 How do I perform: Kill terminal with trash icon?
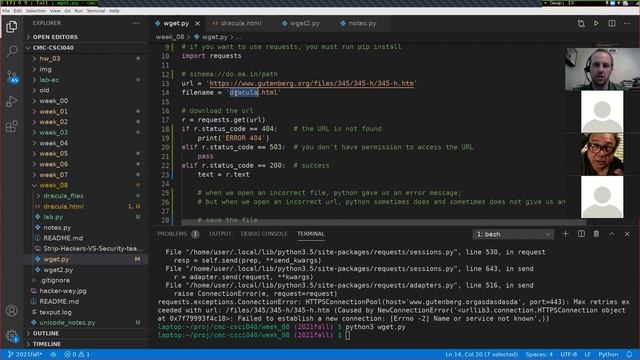(596, 234)
